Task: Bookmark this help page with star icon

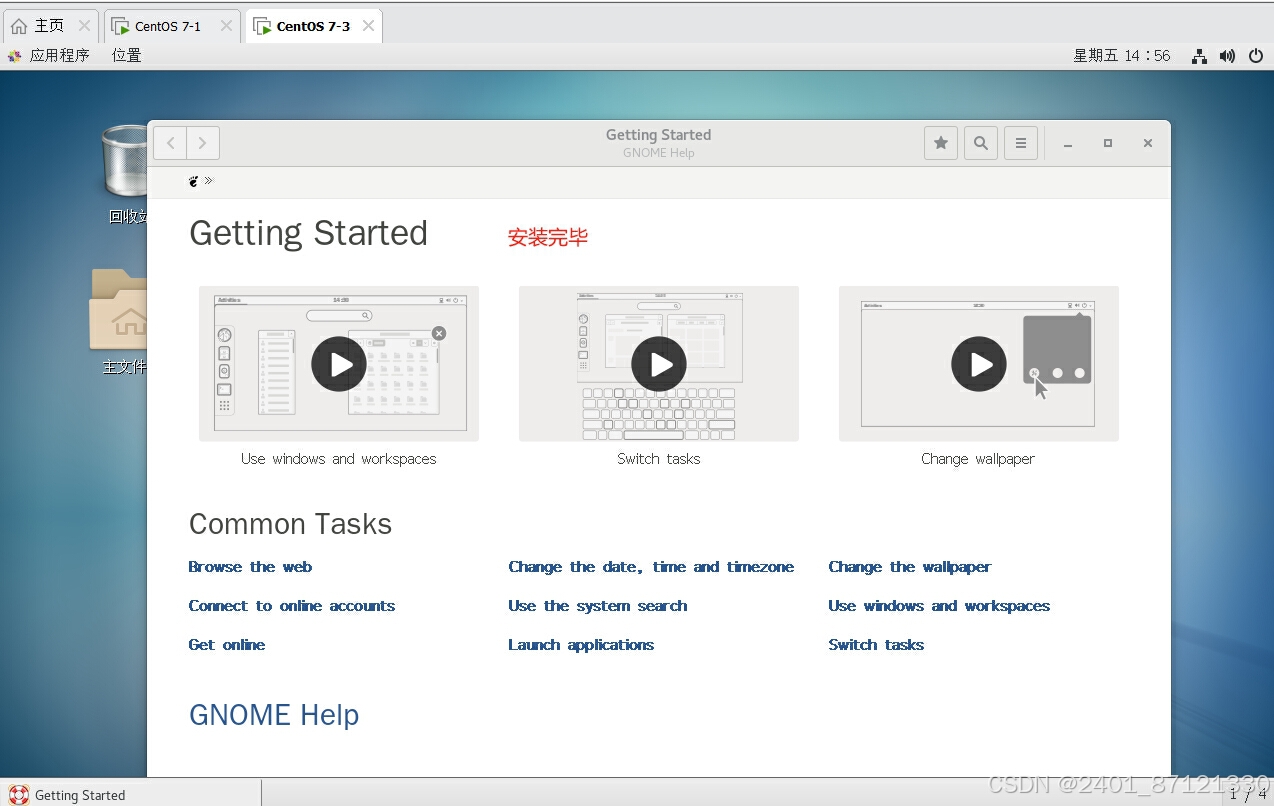Action: coord(941,143)
